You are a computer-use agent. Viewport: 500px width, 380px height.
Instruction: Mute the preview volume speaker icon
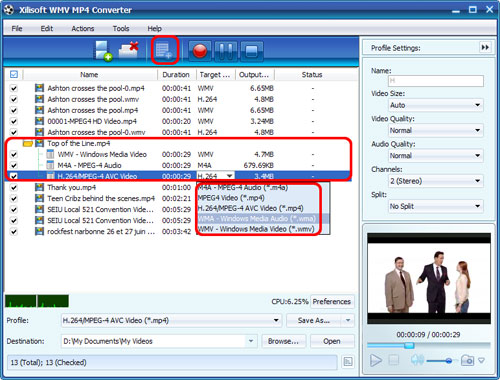pyautogui.click(x=417, y=360)
